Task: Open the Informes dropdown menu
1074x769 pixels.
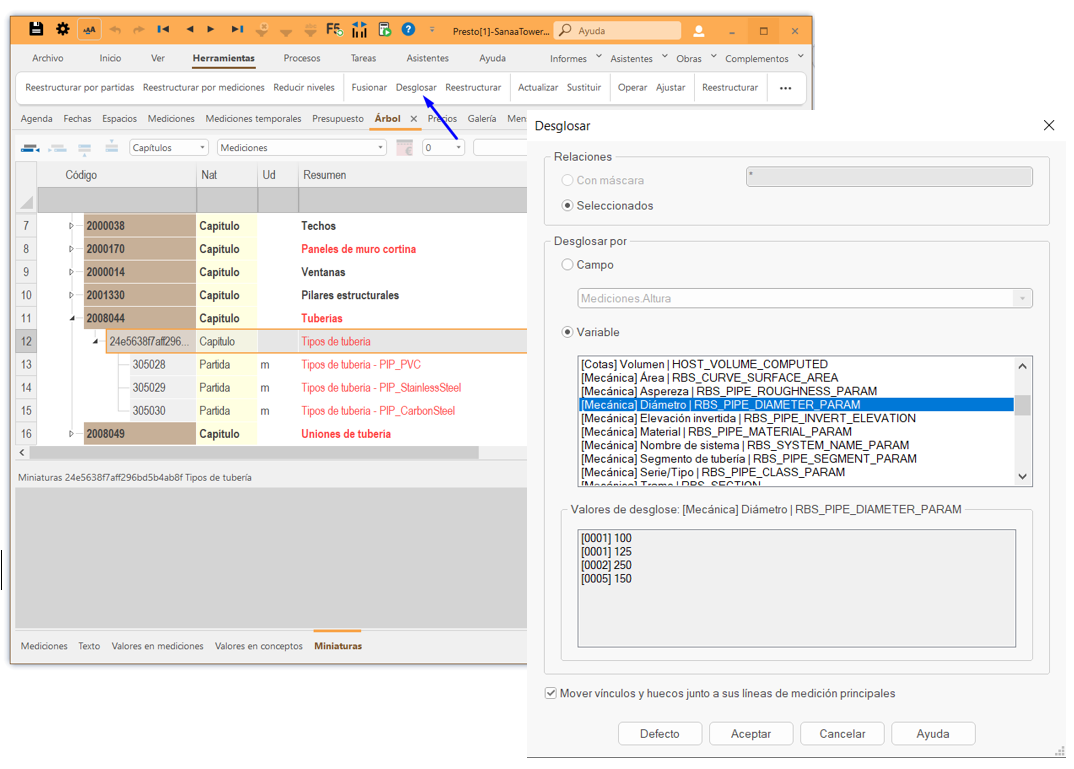Action: coord(575,58)
